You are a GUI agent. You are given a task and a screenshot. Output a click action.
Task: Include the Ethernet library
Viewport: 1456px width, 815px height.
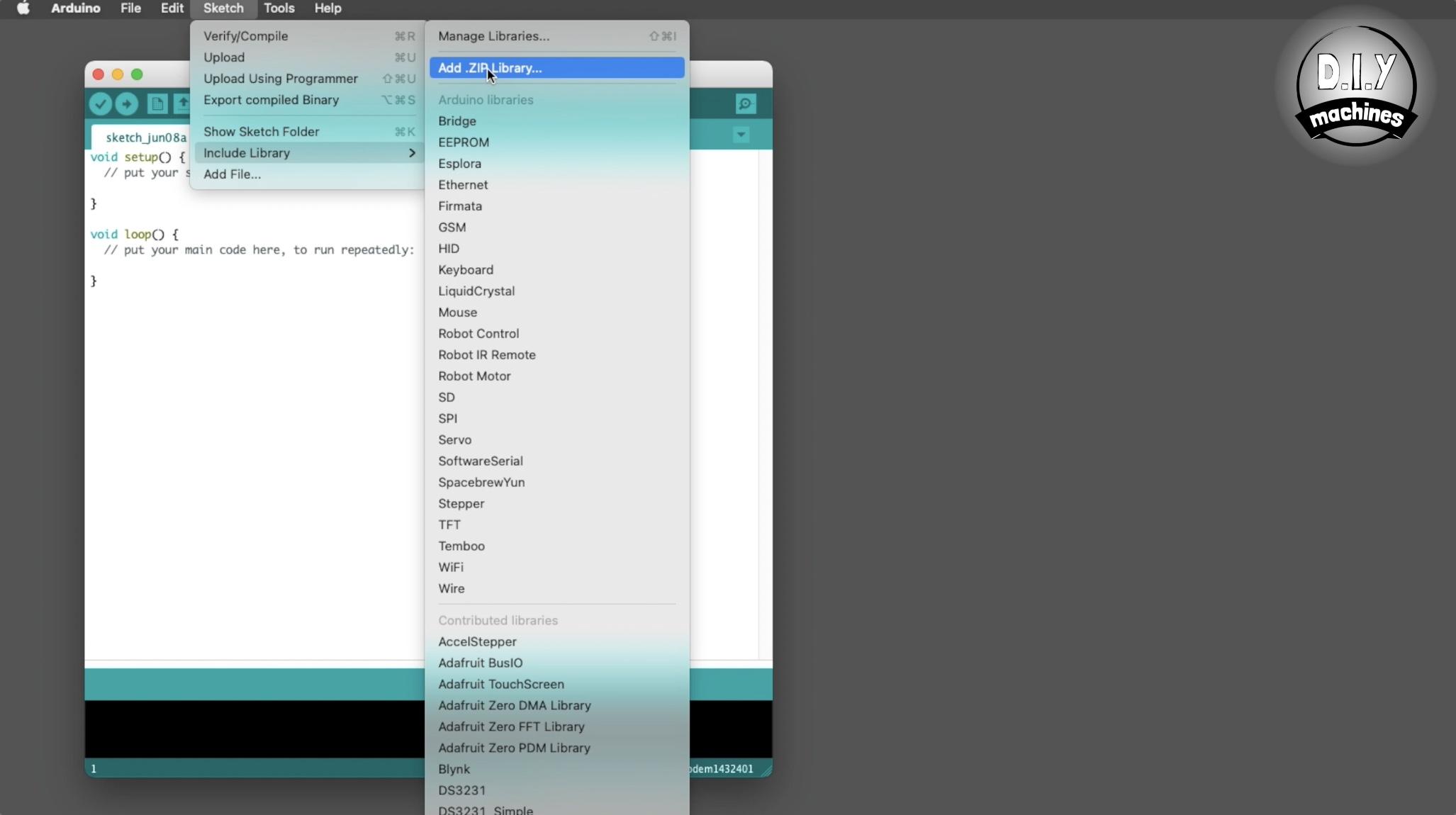tap(556, 185)
